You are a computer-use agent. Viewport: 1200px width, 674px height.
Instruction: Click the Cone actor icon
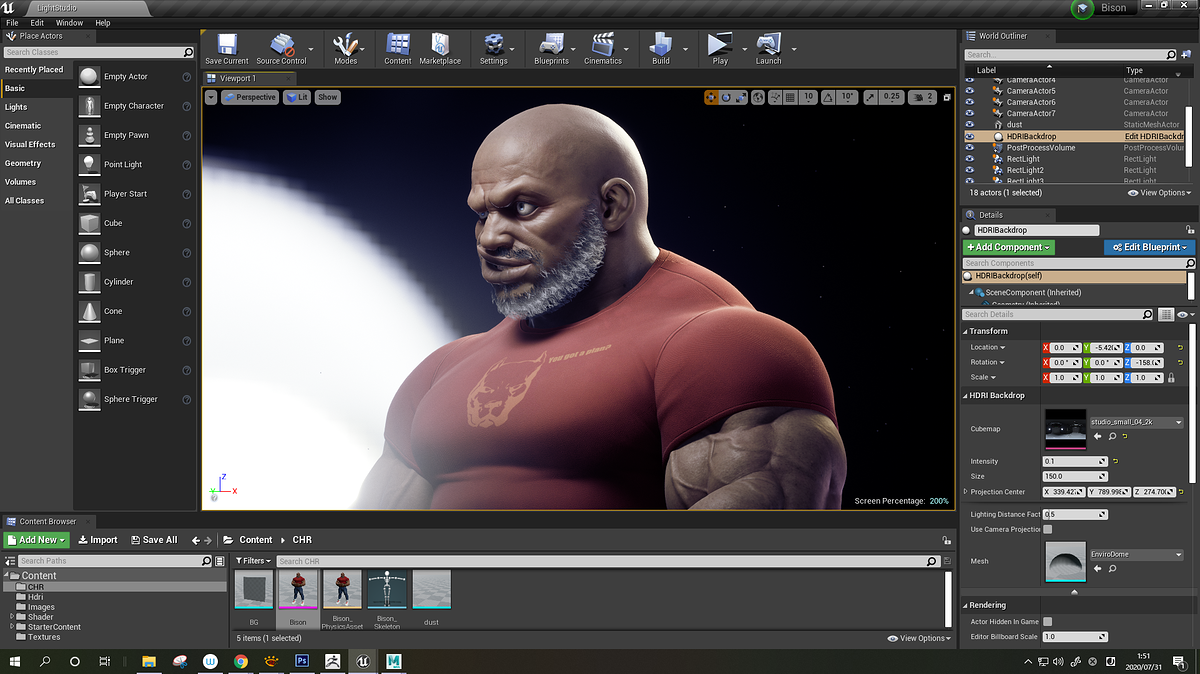pos(89,311)
